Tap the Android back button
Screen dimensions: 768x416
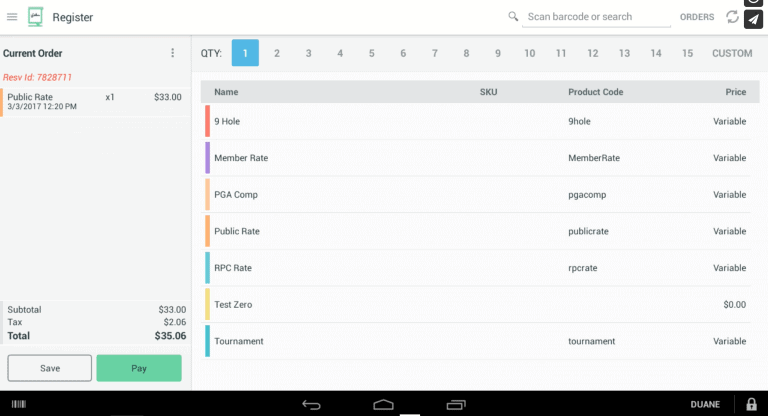pos(311,404)
